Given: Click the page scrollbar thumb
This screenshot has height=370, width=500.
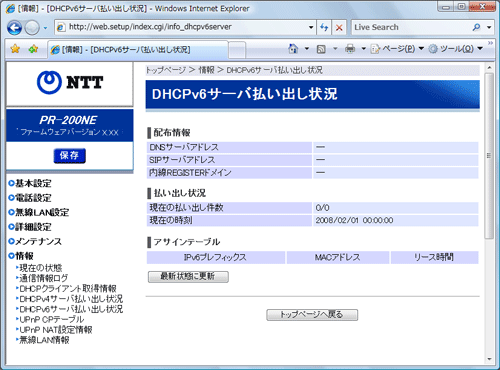Looking at the screenshot, I should tap(489, 156).
